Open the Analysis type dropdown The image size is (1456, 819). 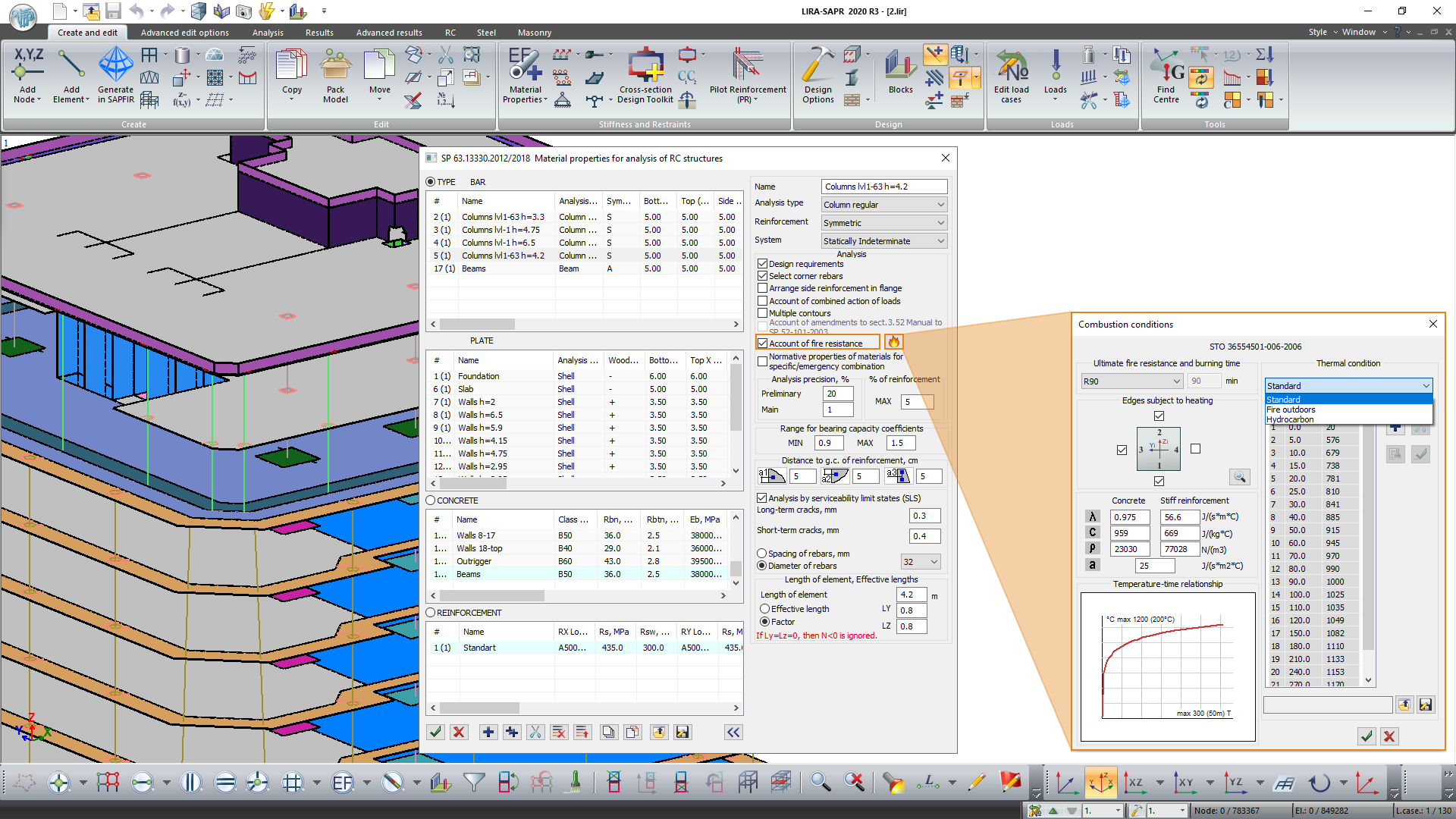[x=884, y=205]
